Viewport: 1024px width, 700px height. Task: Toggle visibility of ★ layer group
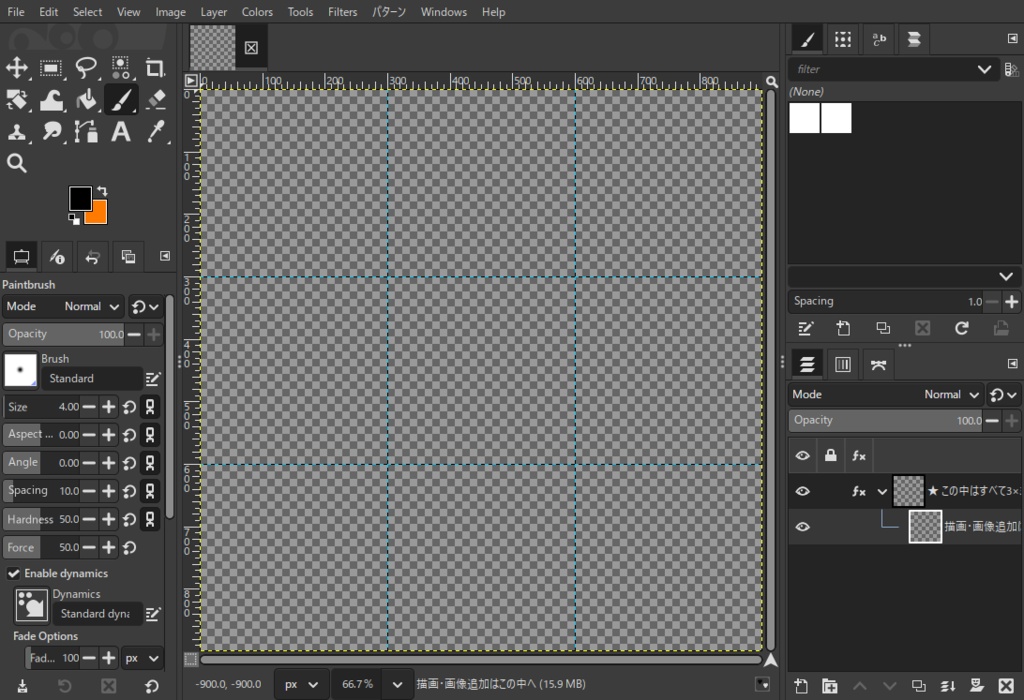point(803,491)
